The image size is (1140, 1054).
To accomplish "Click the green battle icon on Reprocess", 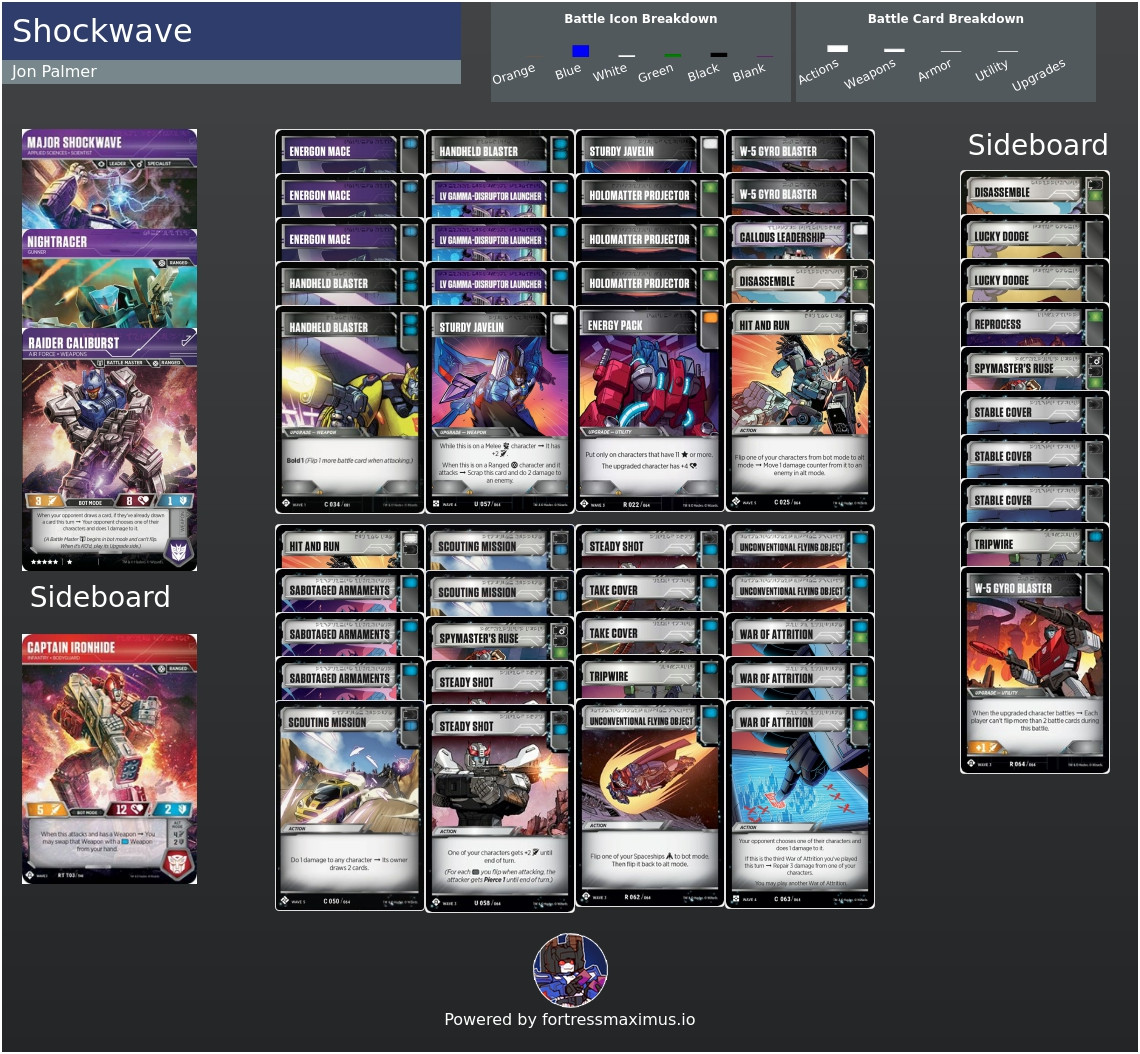I will (1095, 317).
